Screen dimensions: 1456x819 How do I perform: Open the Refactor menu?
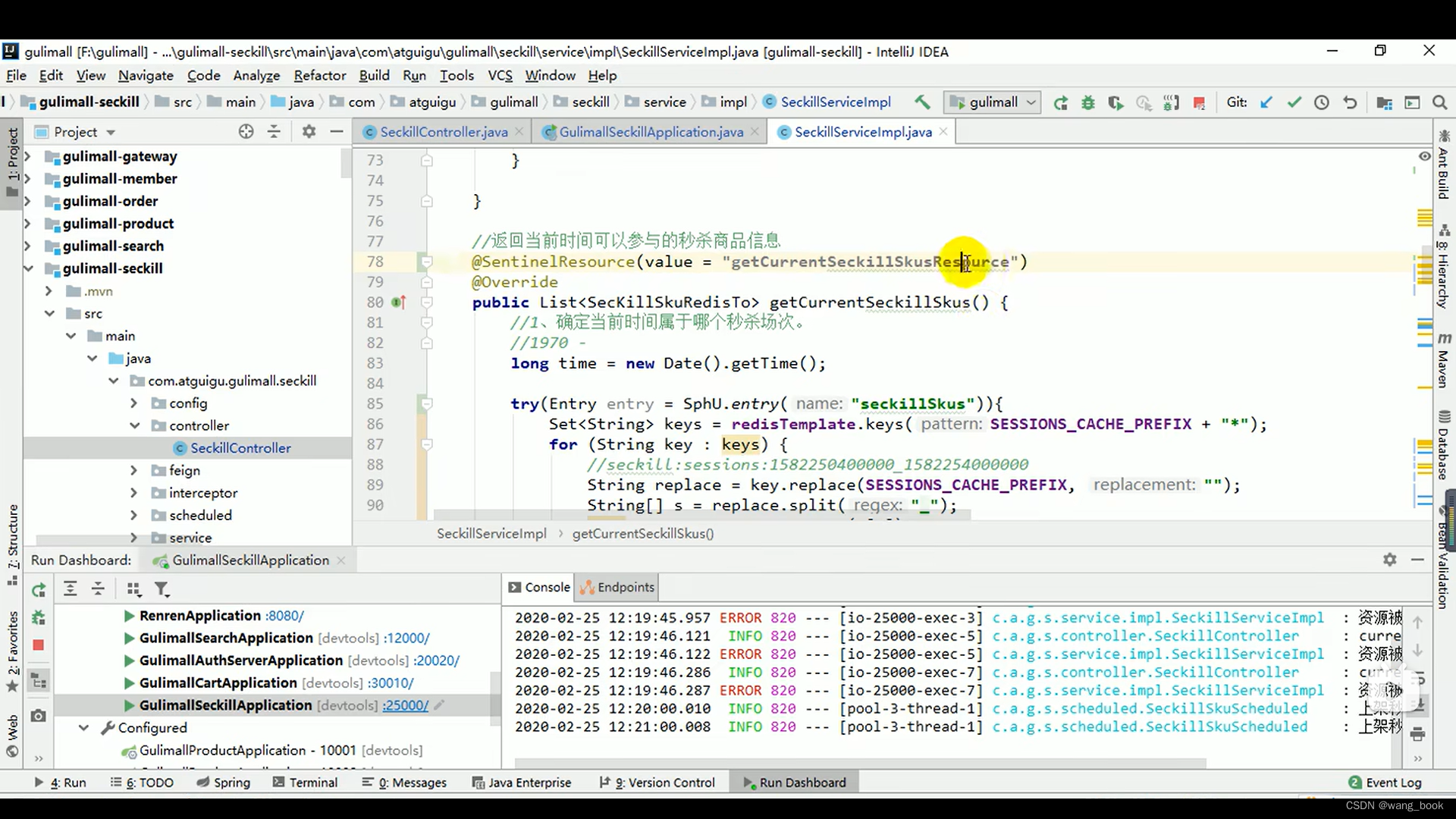[x=319, y=75]
